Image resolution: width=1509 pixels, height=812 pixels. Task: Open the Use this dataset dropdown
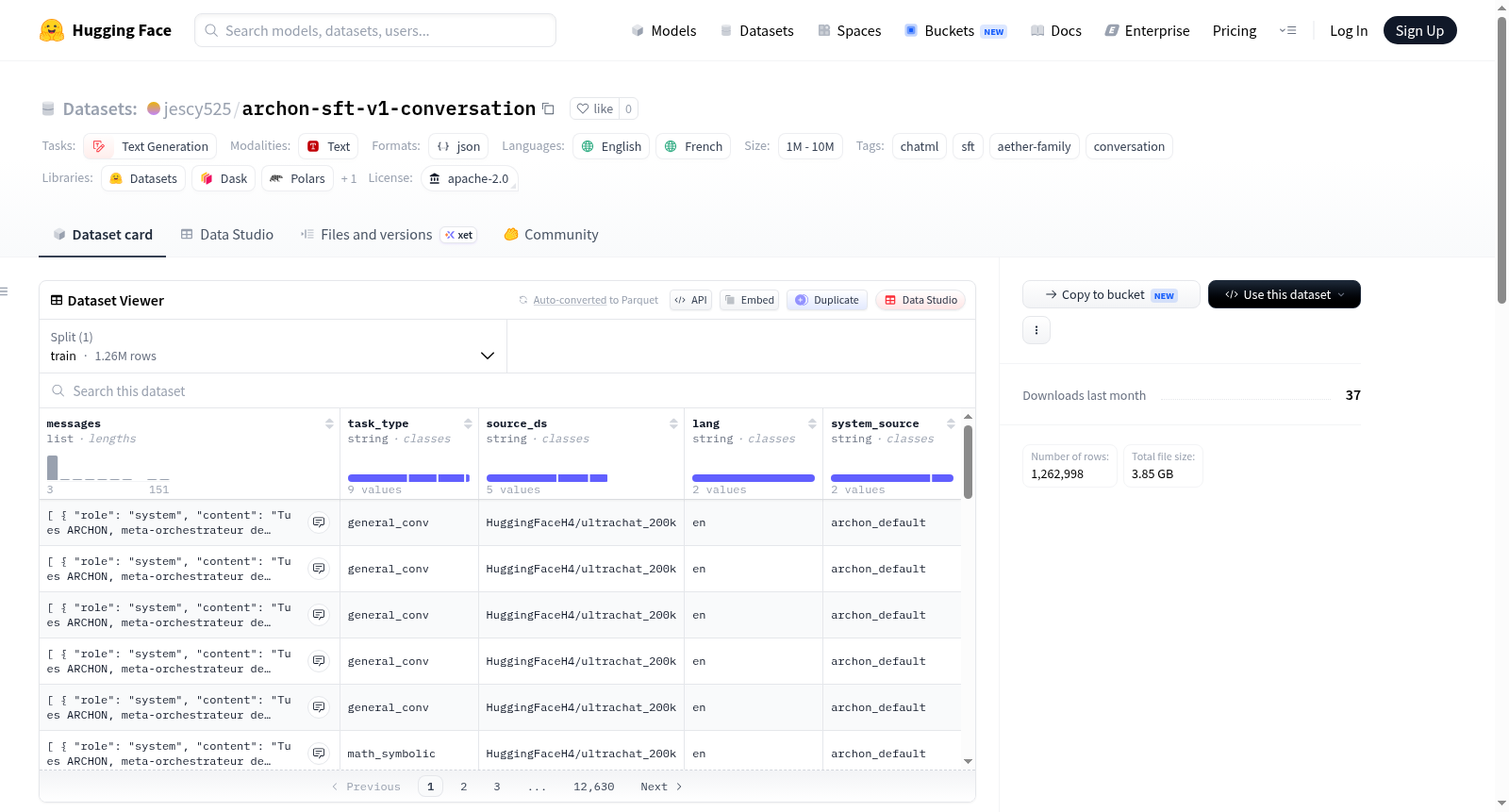point(1284,294)
